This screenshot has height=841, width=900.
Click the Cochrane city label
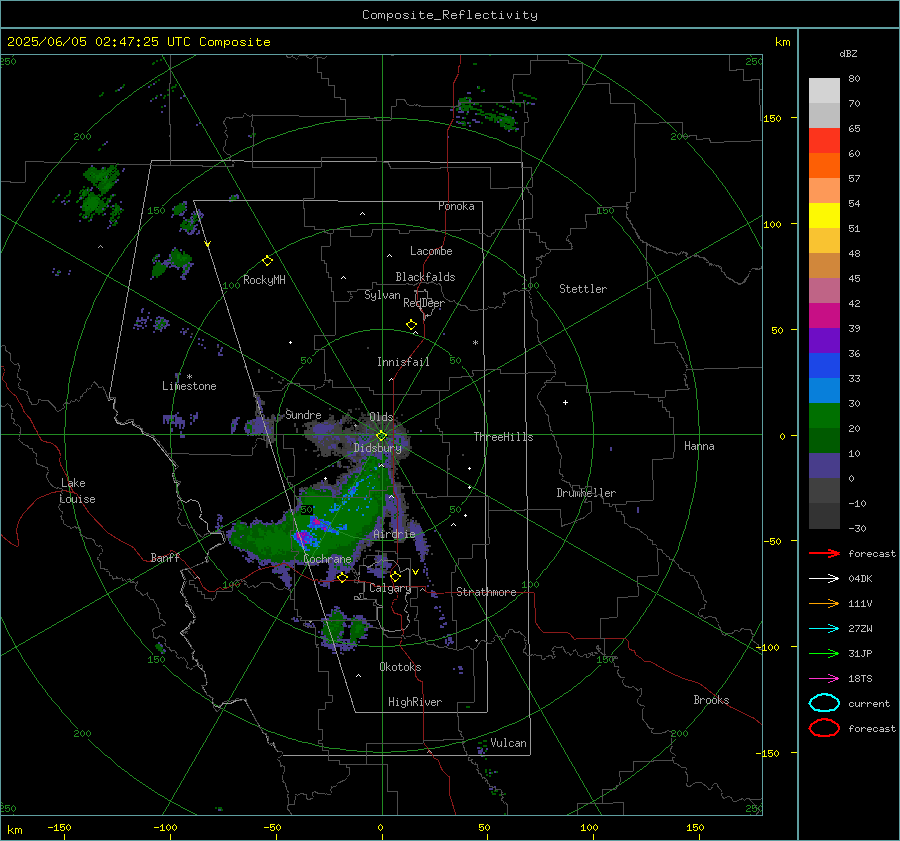pos(327,559)
